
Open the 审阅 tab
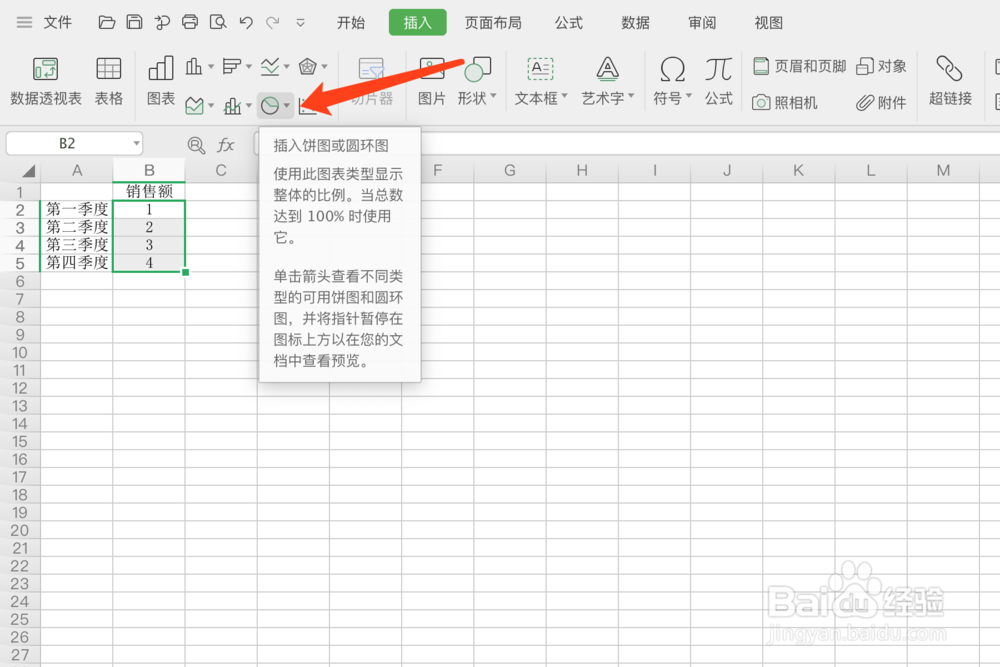pos(702,23)
